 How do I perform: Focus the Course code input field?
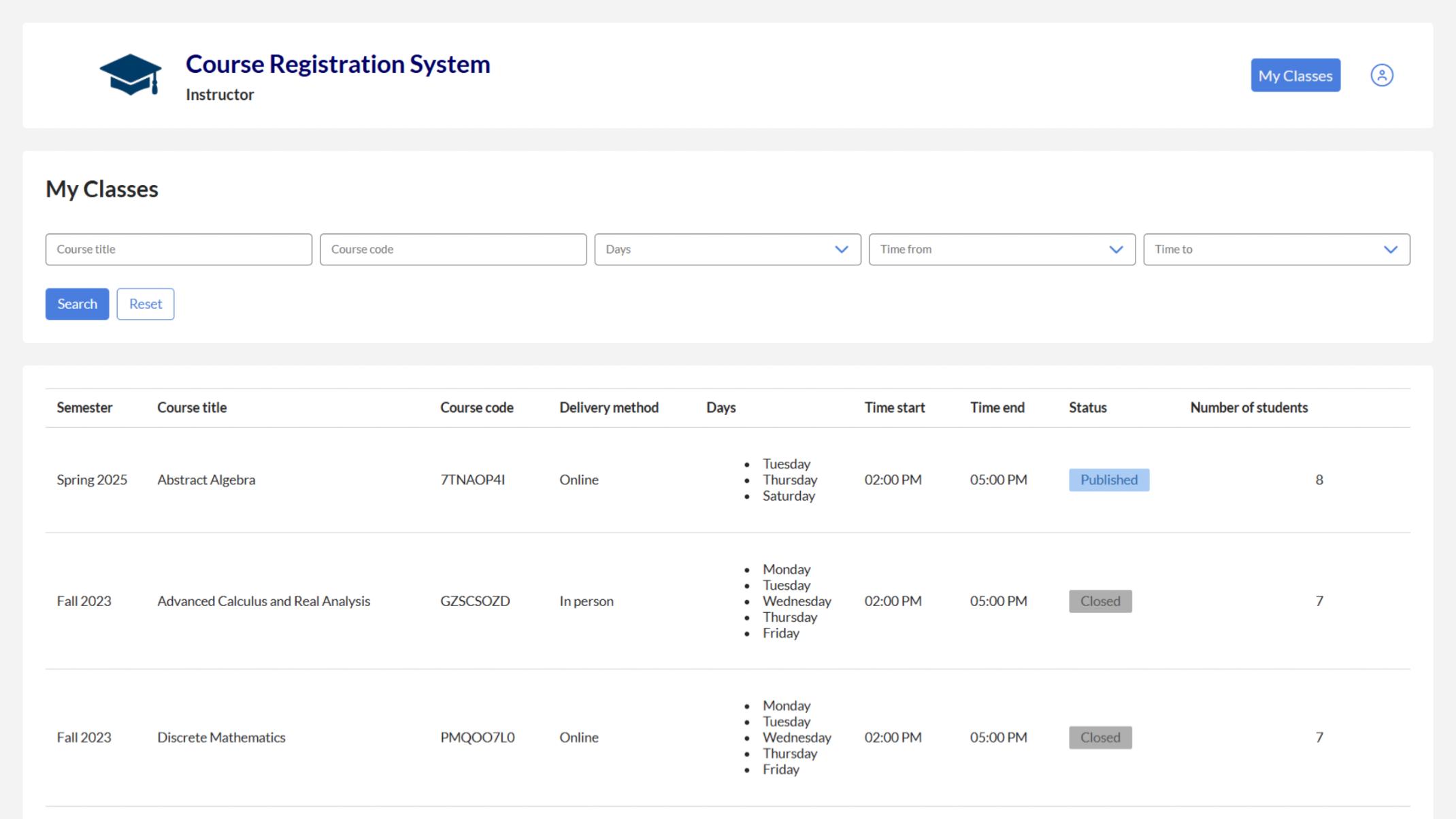pos(453,250)
